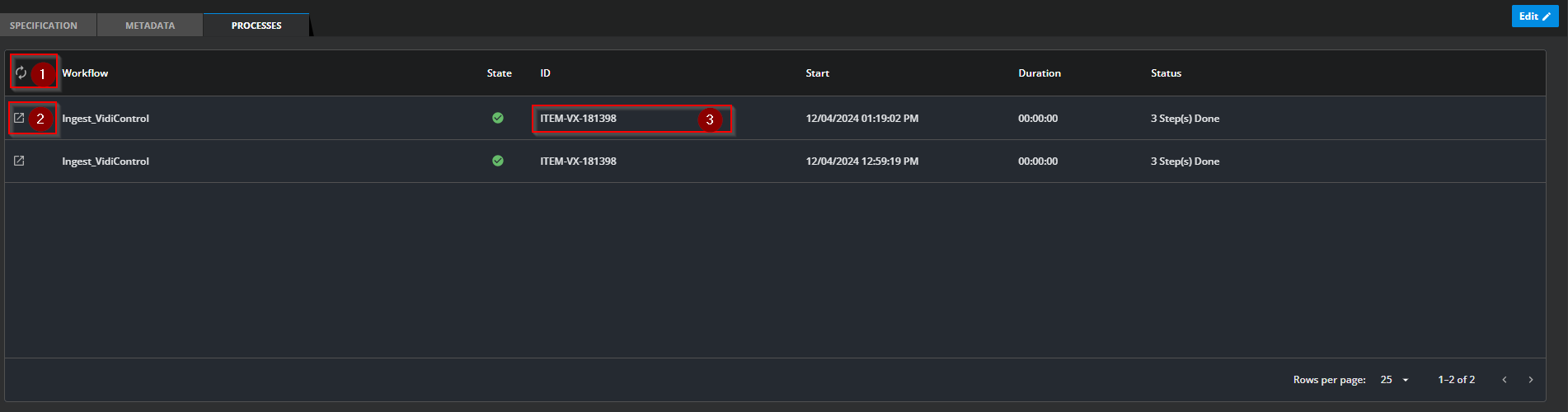The width and height of the screenshot is (1568, 412).
Task: Go to the next page arrow
Action: coord(1531,380)
